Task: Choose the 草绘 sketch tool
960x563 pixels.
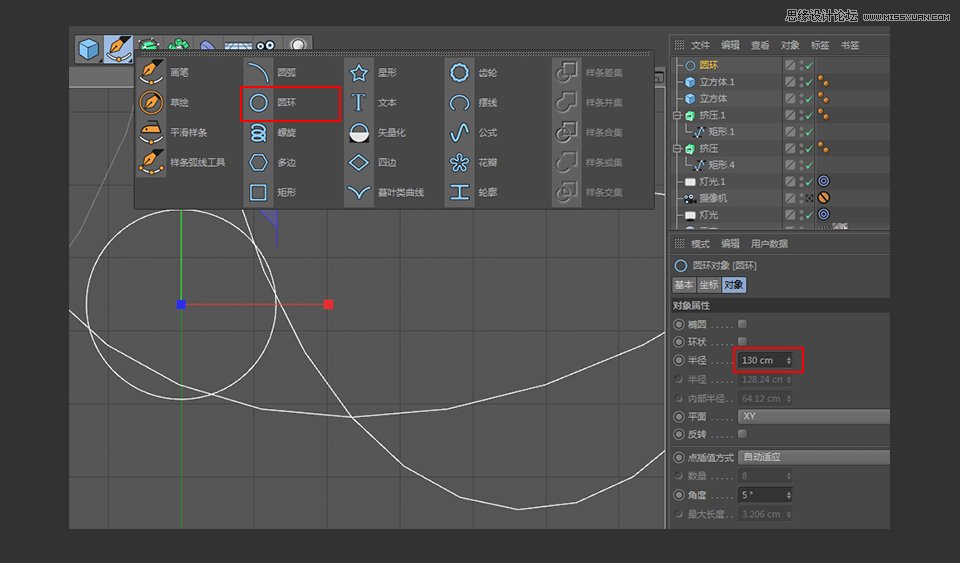Action: click(x=164, y=102)
